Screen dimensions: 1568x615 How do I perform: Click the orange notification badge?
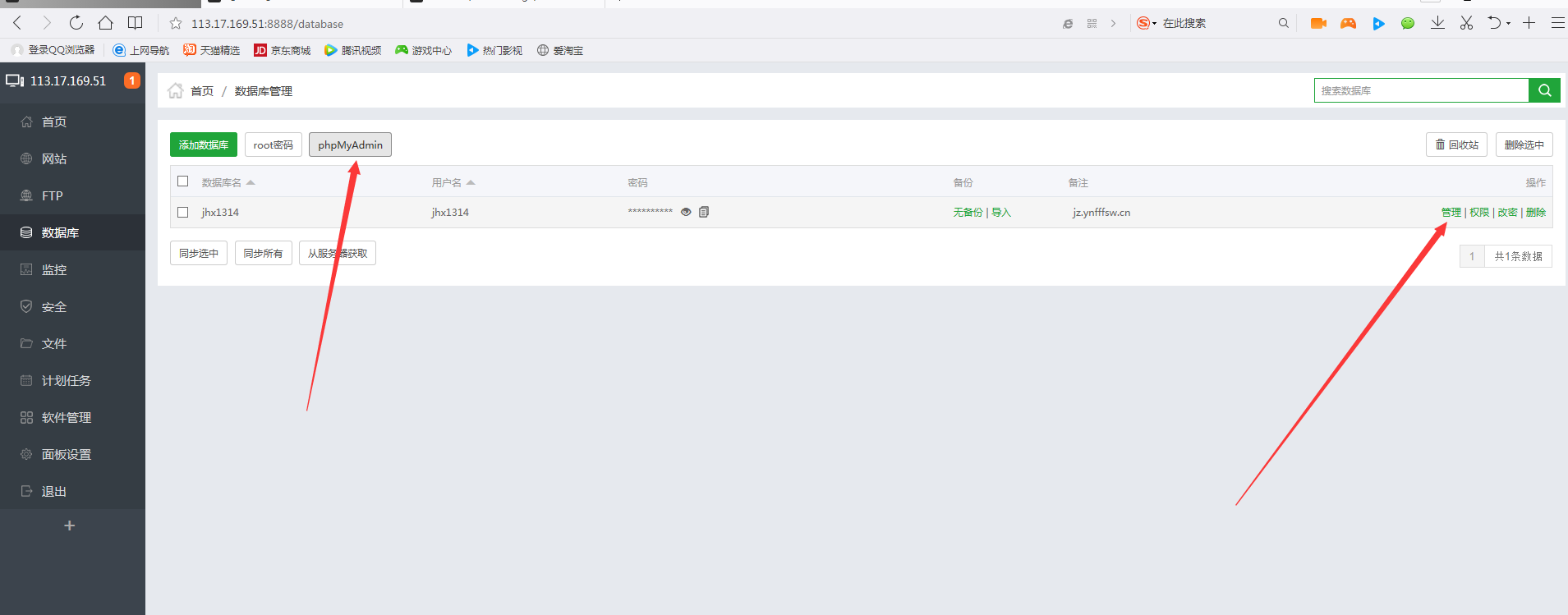tap(131, 80)
